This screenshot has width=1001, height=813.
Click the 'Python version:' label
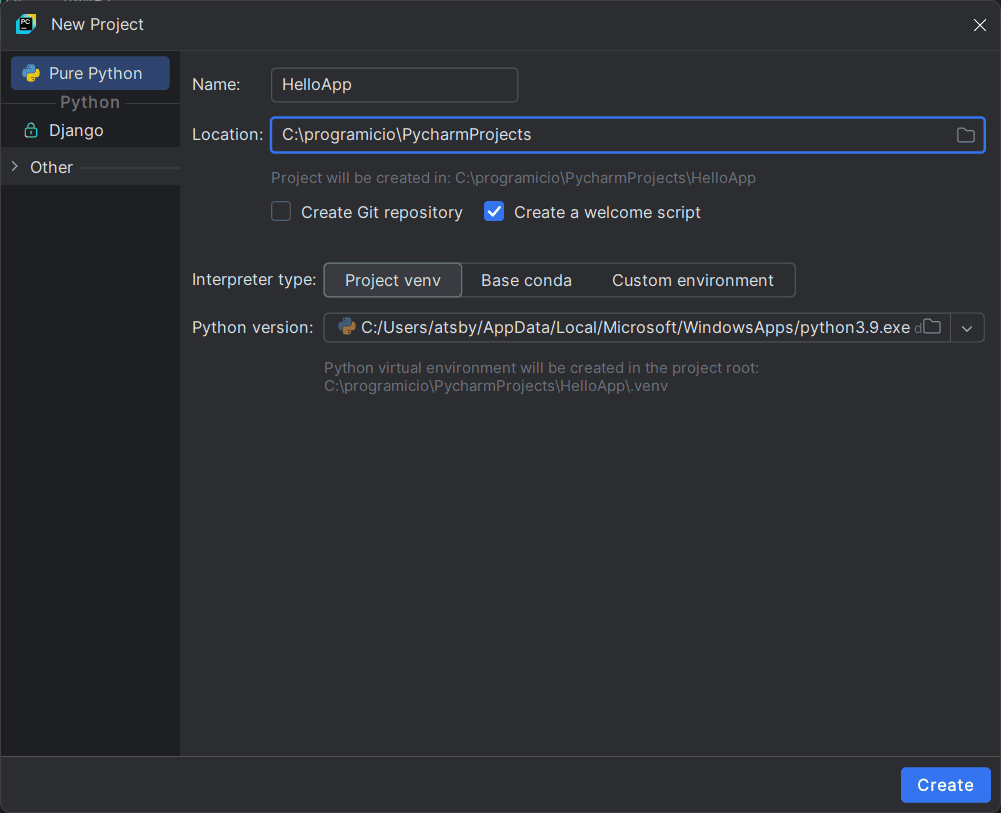(253, 327)
